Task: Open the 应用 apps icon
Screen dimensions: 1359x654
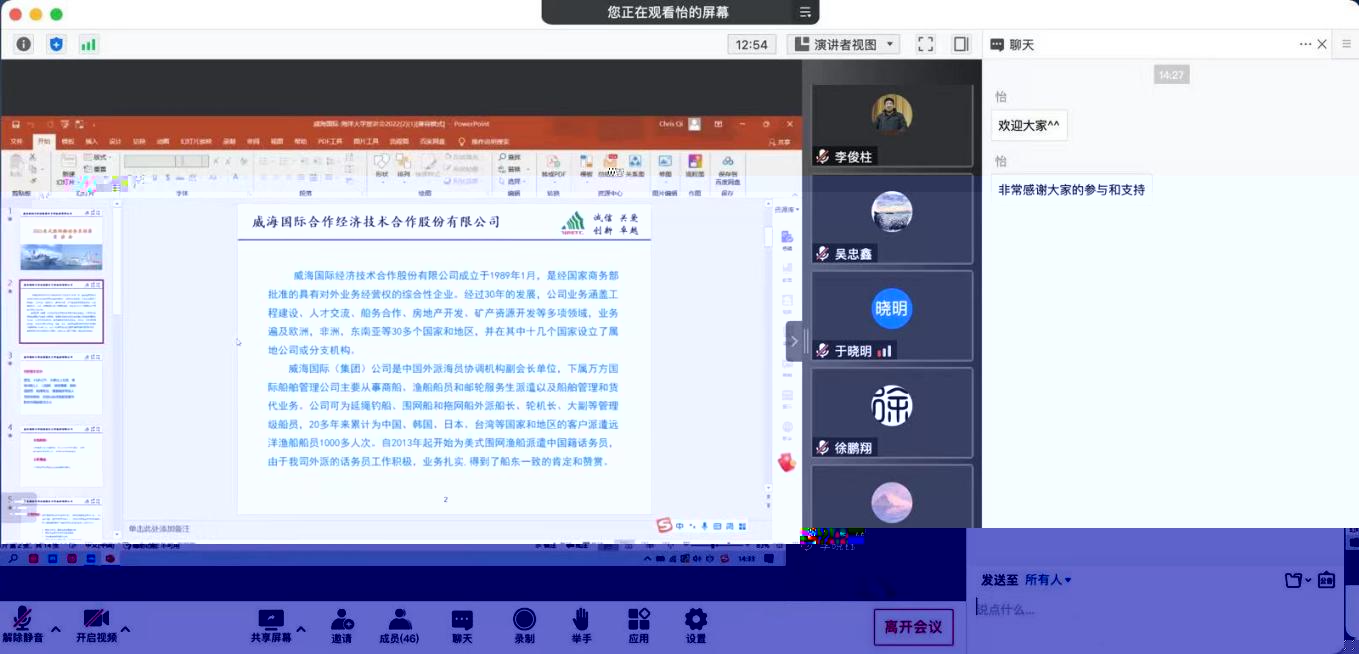Action: click(639, 626)
